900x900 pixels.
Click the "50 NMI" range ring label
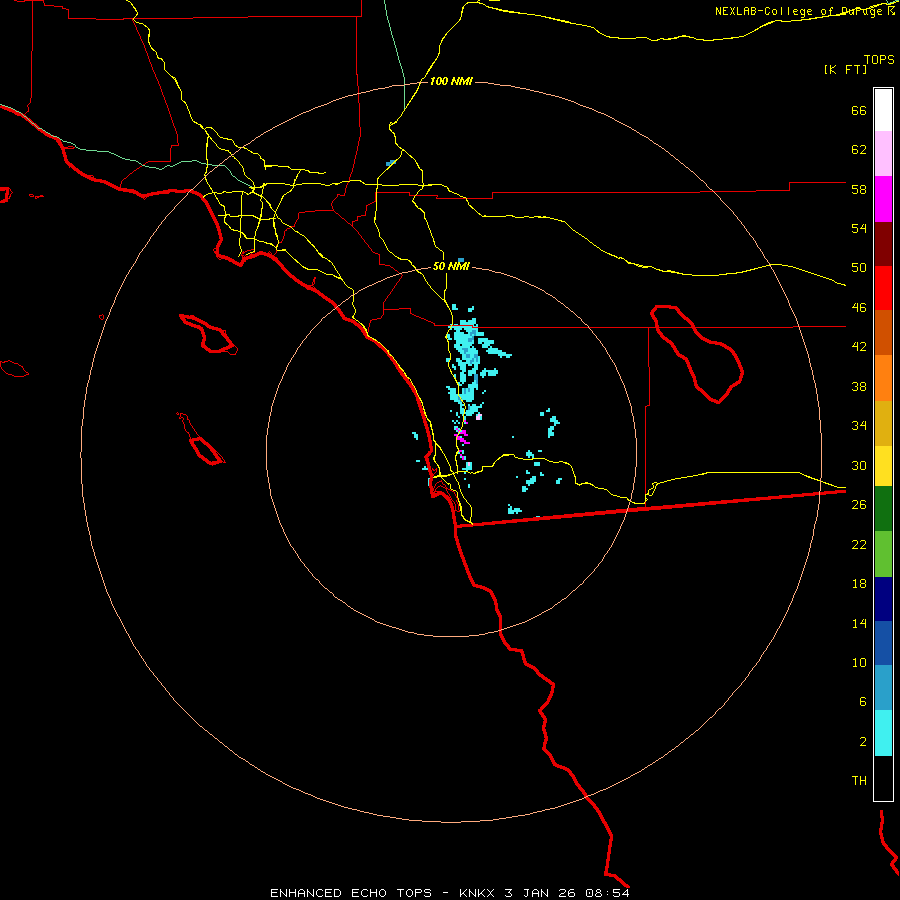[451, 266]
